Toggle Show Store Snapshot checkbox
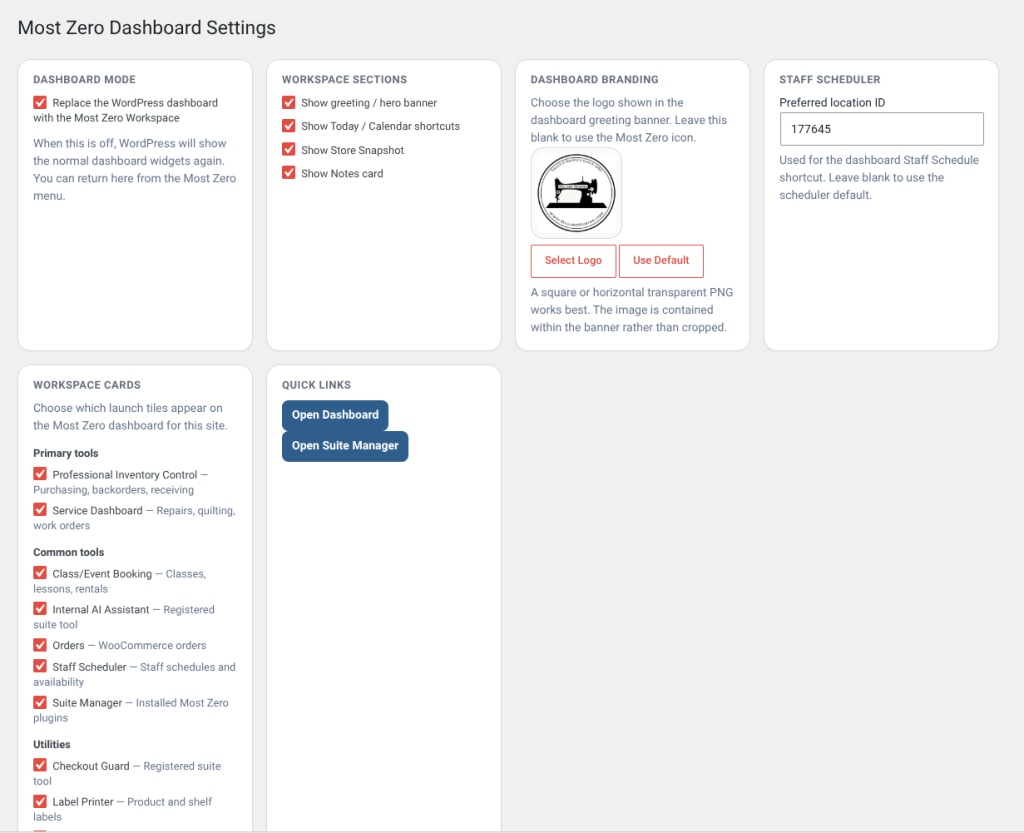This screenshot has height=833, width=1024. (x=289, y=149)
